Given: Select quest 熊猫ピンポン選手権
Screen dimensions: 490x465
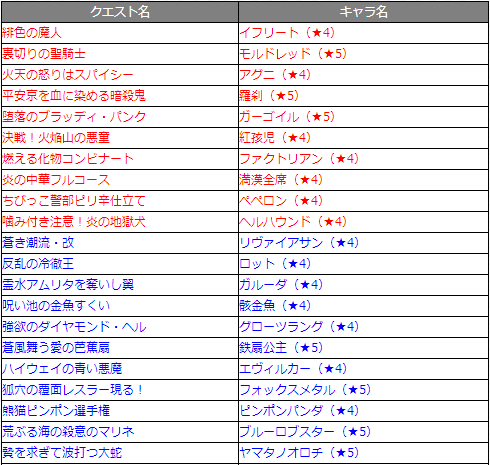Looking at the screenshot, I should click(56, 411).
